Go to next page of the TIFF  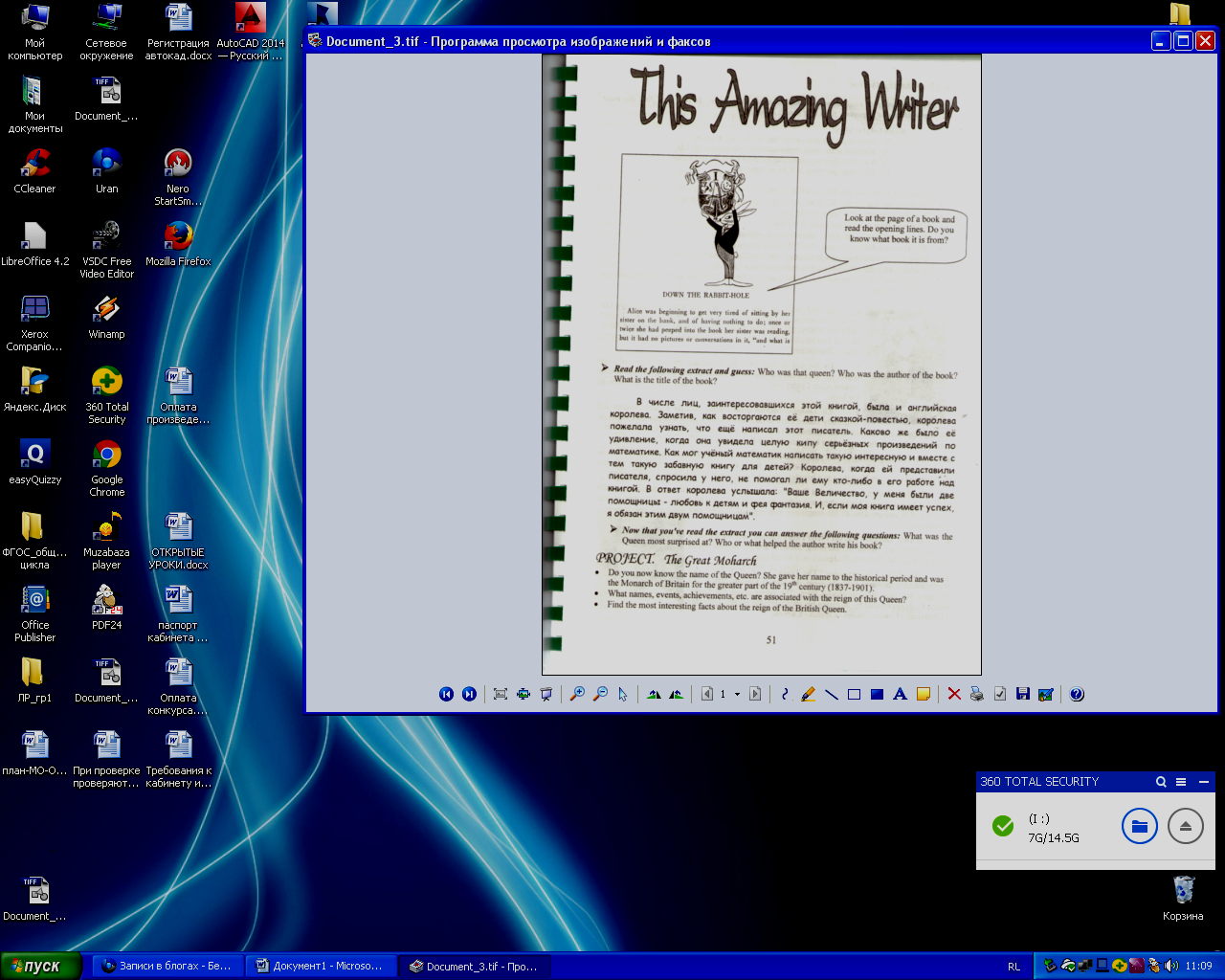[755, 694]
